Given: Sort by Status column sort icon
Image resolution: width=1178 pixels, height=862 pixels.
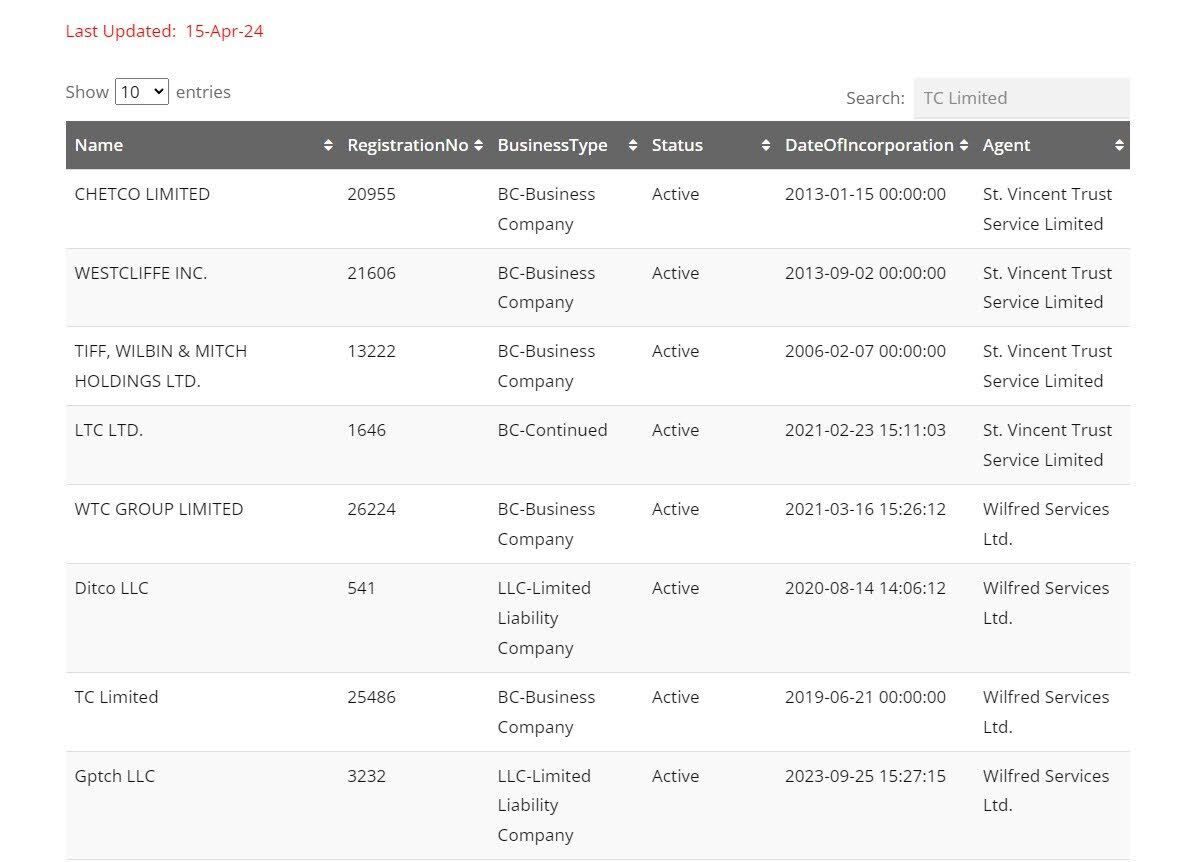Looking at the screenshot, I should click(x=766, y=145).
